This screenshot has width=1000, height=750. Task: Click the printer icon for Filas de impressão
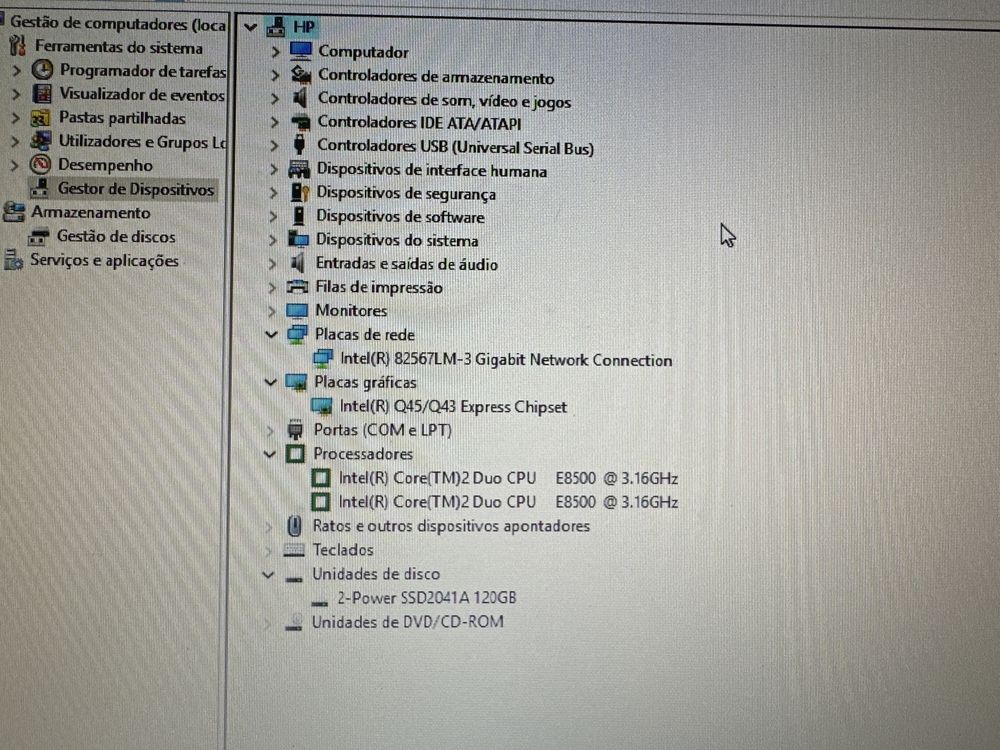point(297,286)
